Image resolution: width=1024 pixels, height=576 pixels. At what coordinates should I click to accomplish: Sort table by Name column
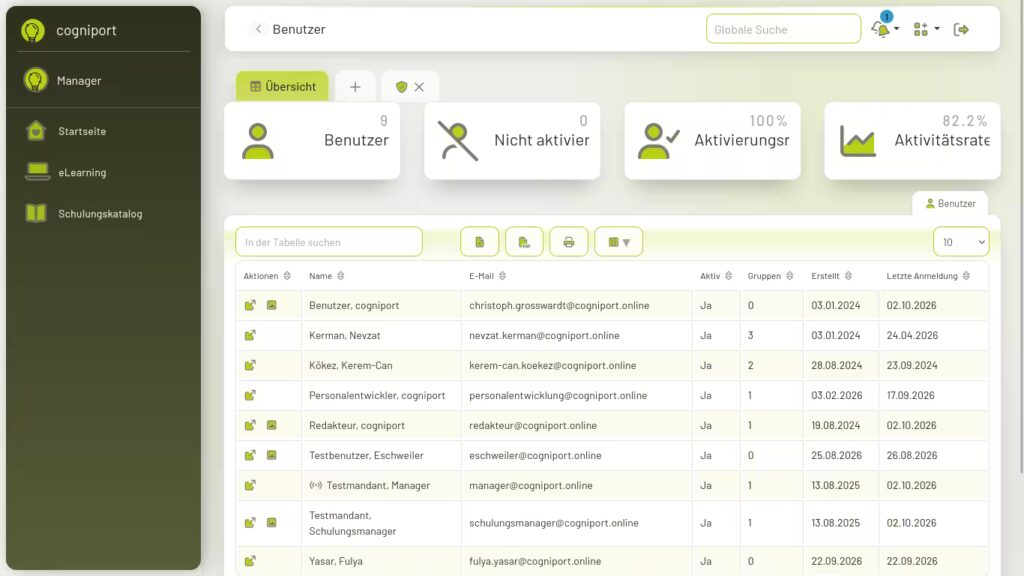(x=327, y=276)
